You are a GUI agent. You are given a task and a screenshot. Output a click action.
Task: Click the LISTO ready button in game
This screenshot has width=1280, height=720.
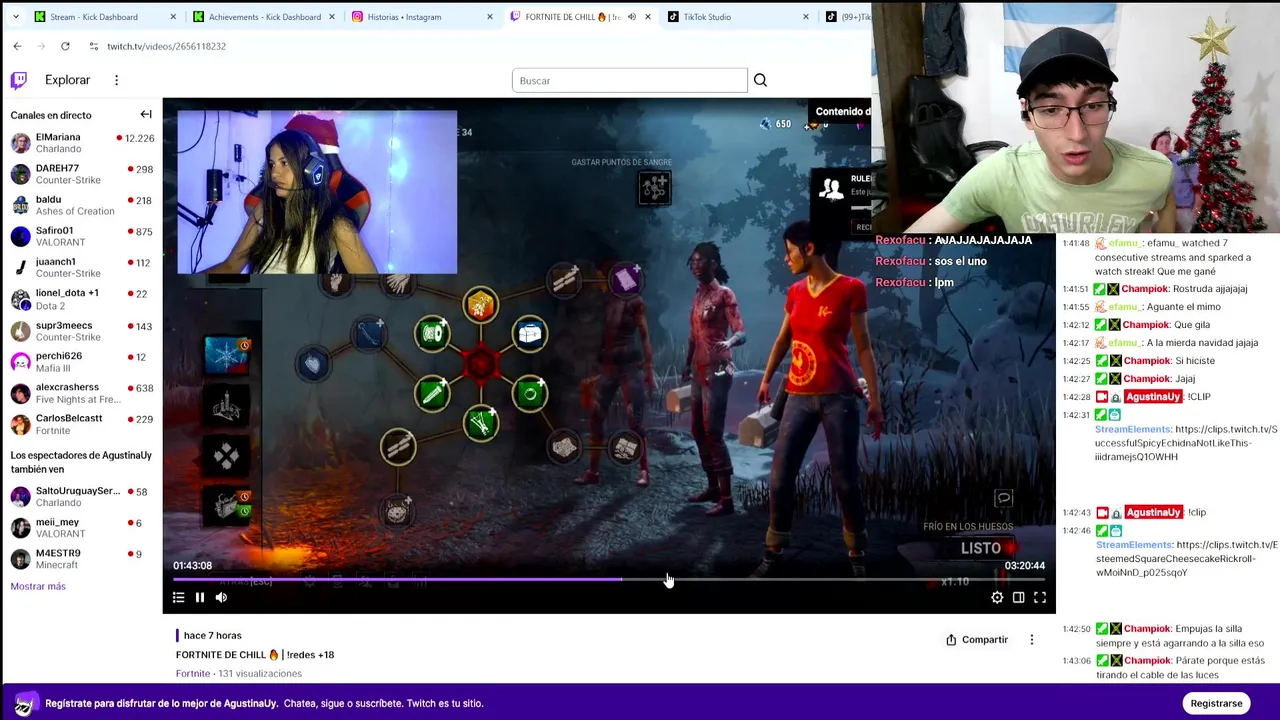tap(981, 548)
